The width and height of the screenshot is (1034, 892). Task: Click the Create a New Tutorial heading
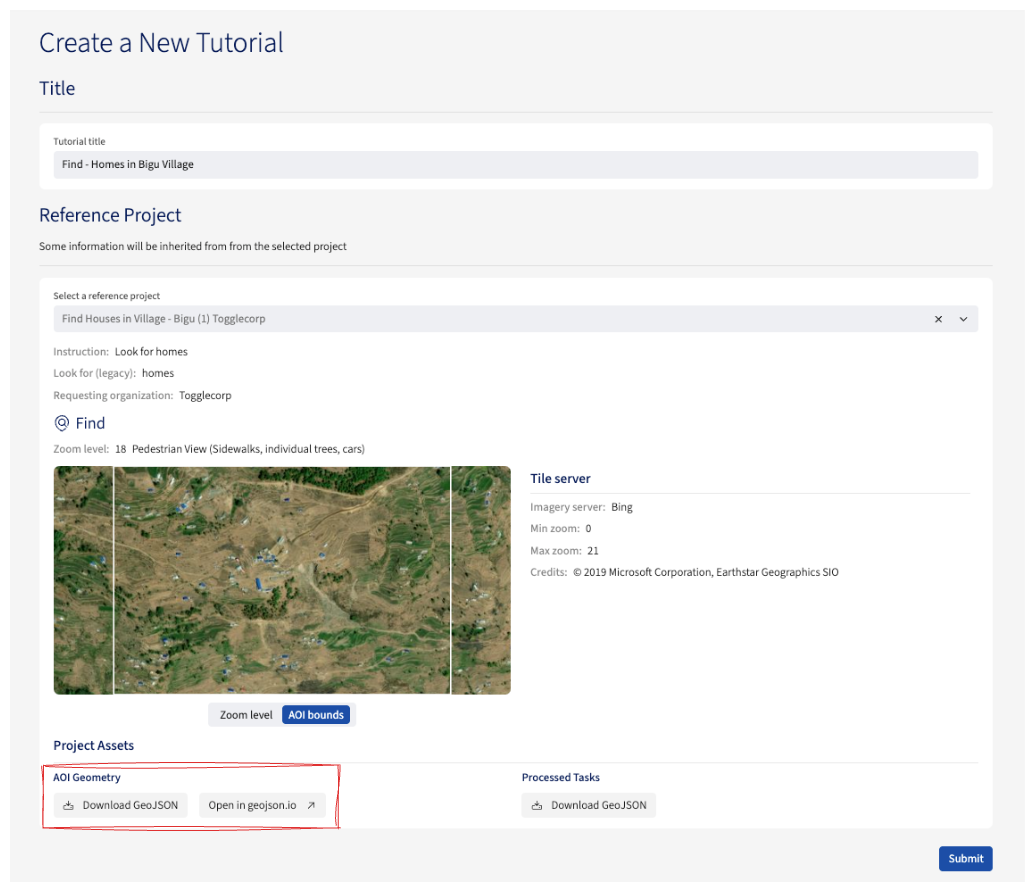click(161, 43)
